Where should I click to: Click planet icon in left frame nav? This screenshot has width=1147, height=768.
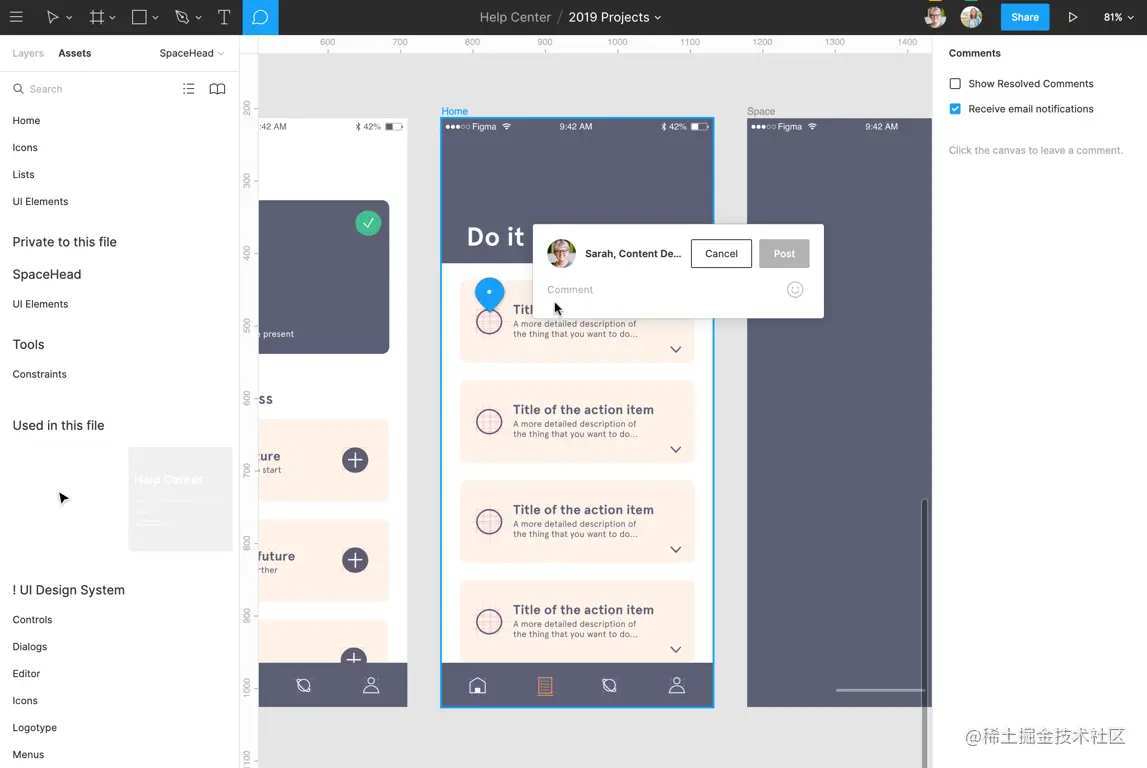click(x=304, y=685)
